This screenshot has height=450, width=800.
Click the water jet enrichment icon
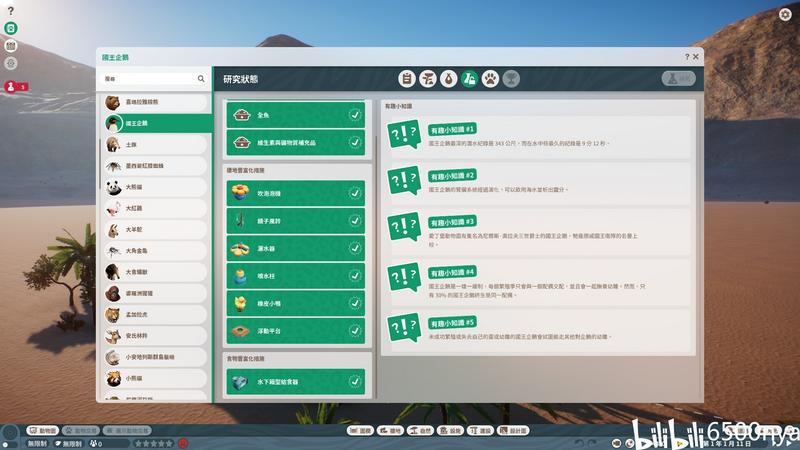(x=240, y=276)
